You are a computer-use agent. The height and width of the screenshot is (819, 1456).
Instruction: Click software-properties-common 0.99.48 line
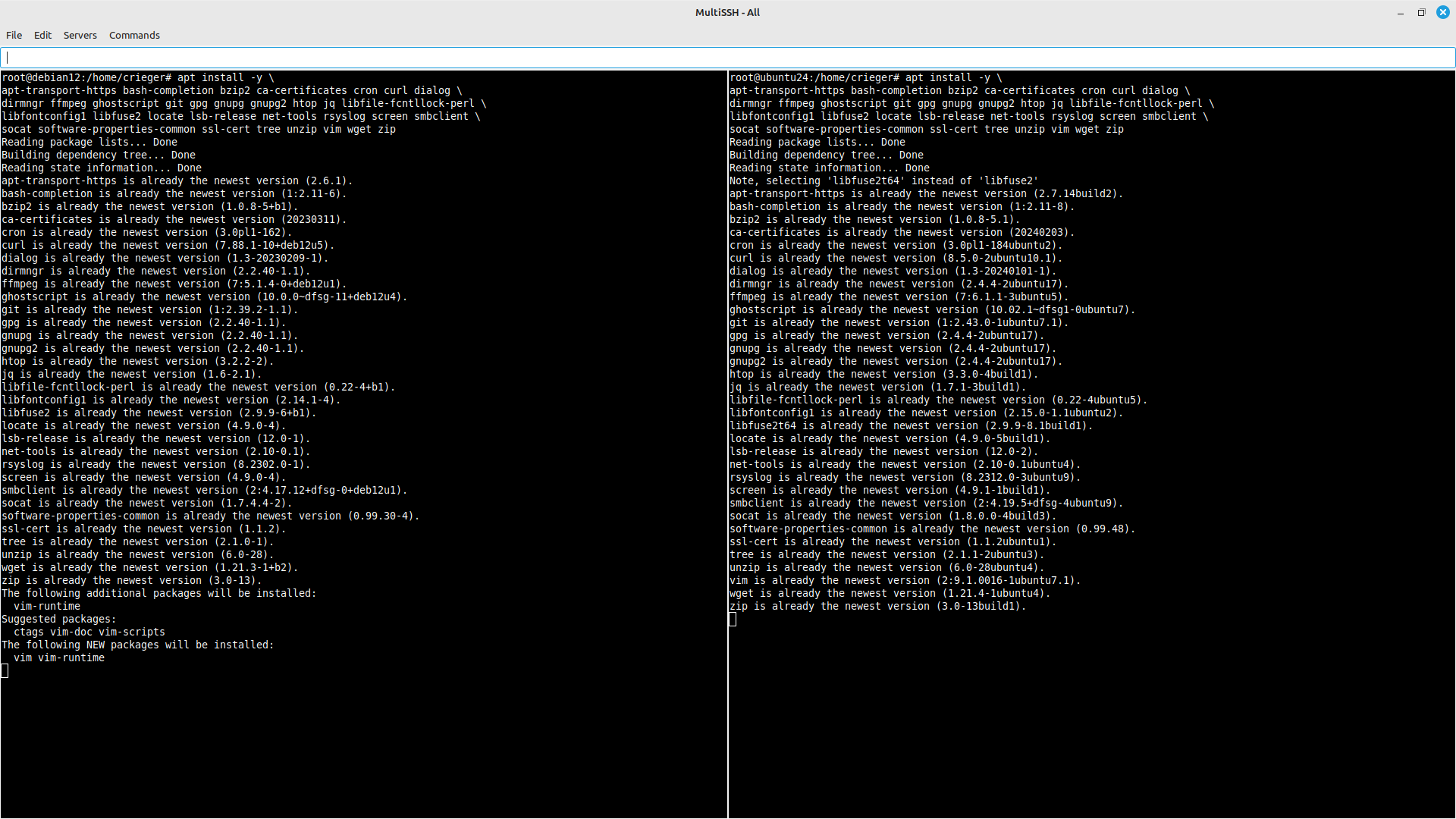pyautogui.click(x=933, y=529)
